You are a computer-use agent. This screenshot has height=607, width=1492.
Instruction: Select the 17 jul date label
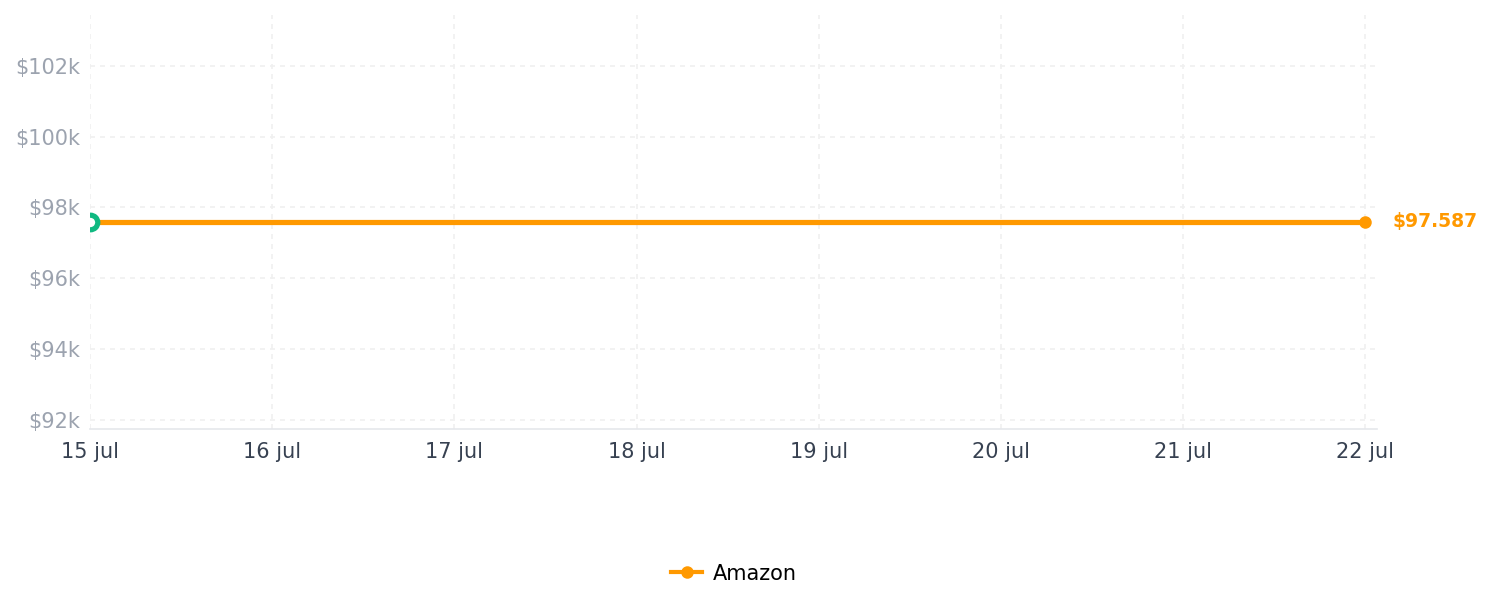454,451
